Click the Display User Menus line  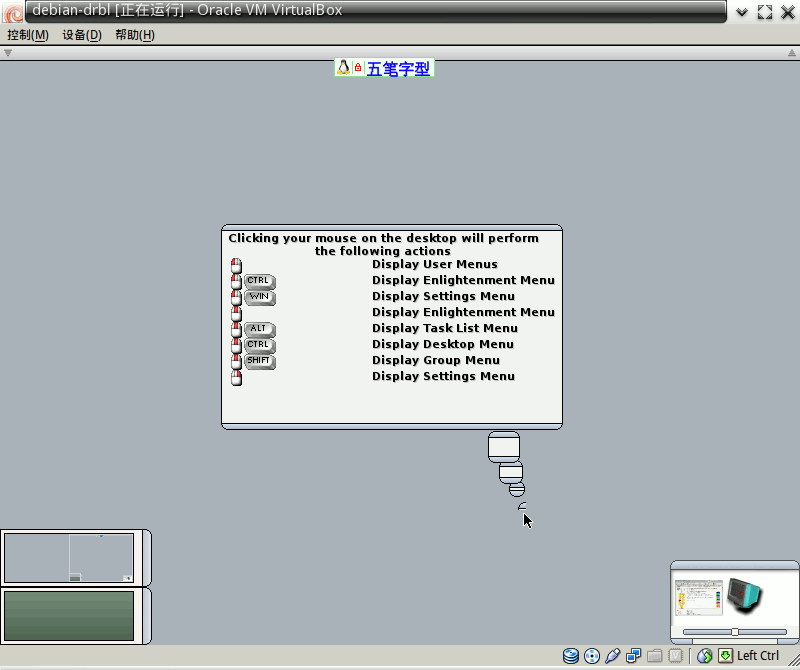[x=435, y=264]
